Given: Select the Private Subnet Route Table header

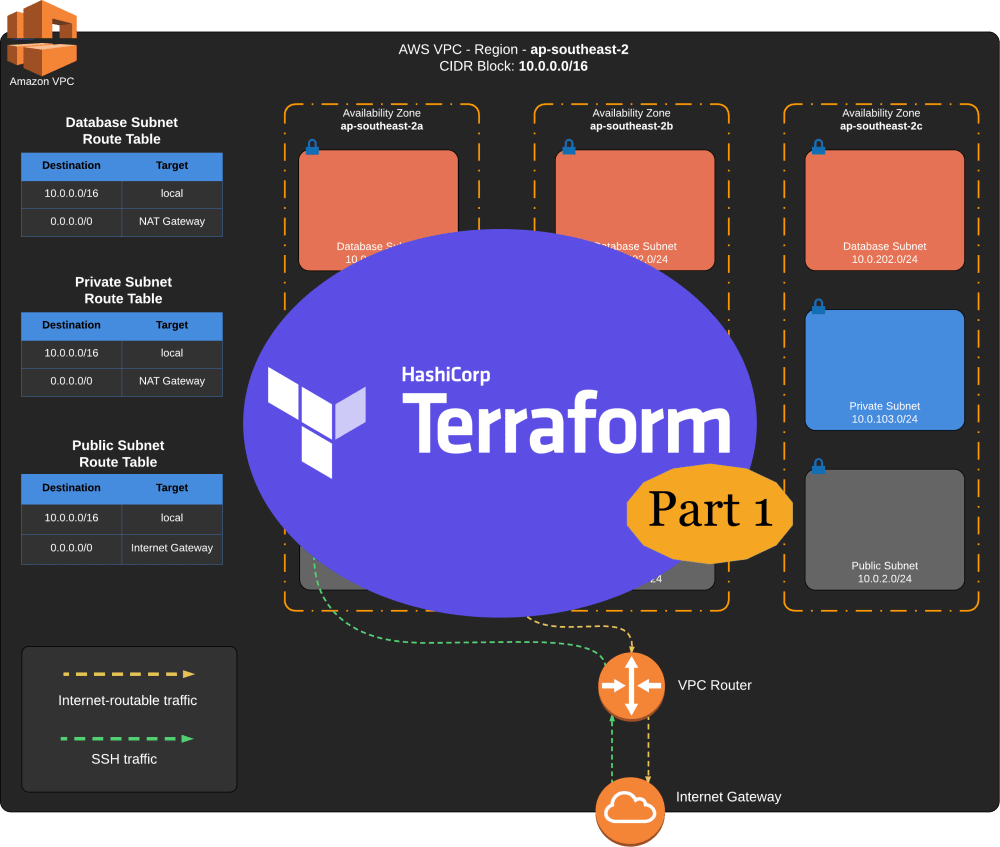Looking at the screenshot, I should 123,290.
